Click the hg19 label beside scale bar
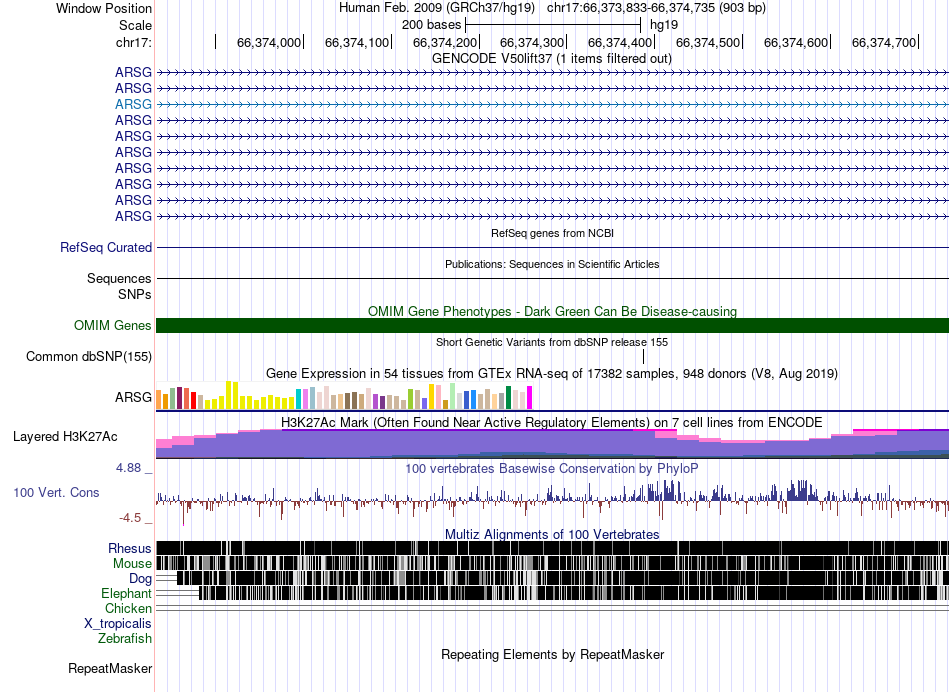950x692 pixels. pos(664,25)
